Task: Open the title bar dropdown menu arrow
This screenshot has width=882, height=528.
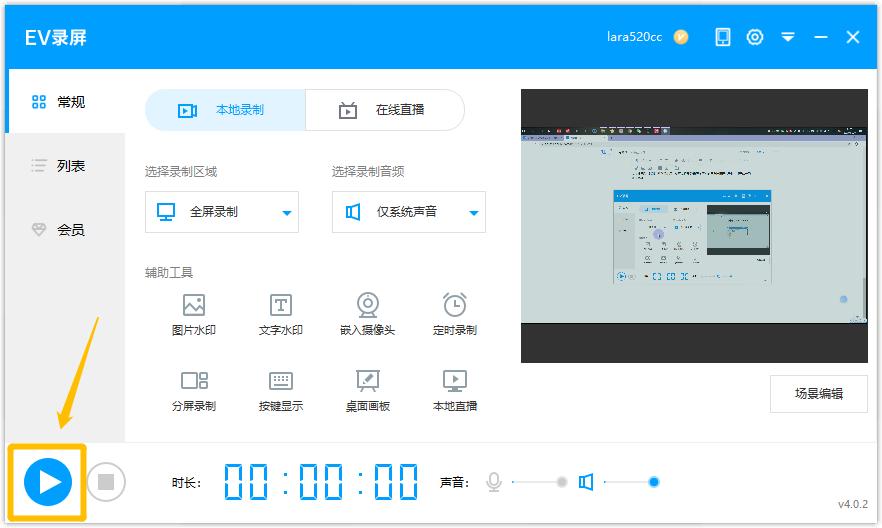Action: 788,37
